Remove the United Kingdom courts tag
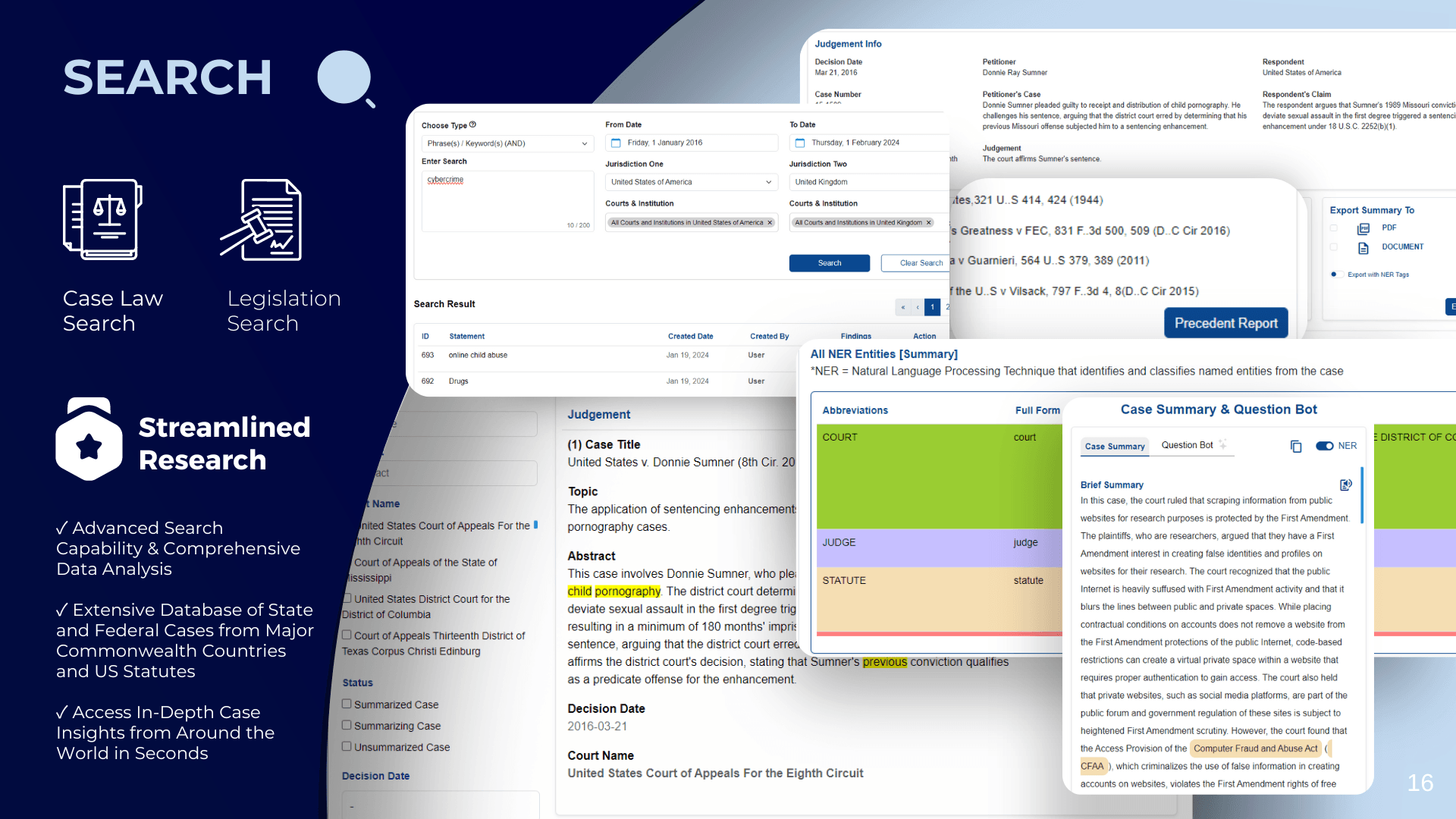1456x819 pixels. tap(928, 223)
